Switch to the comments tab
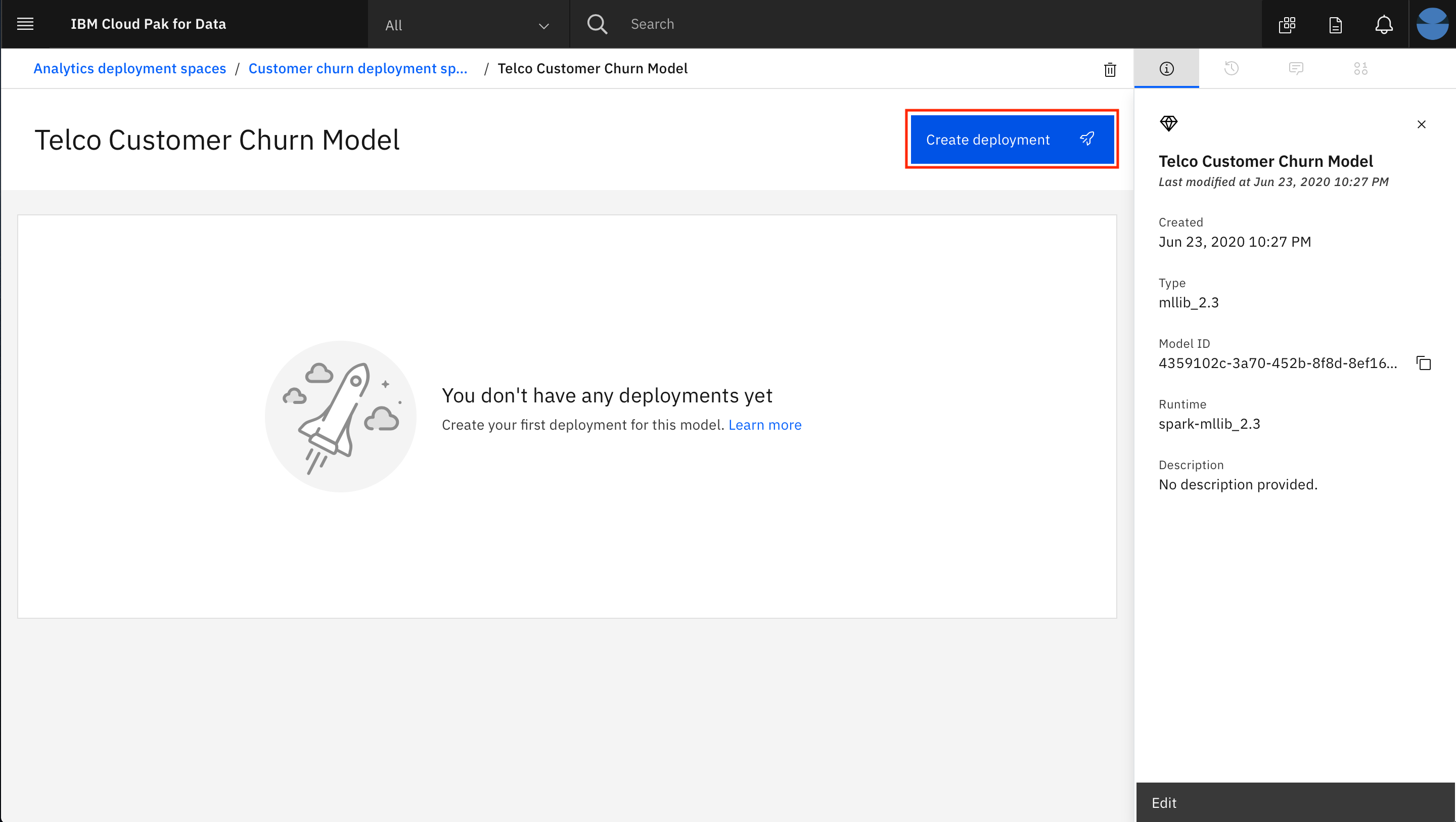 tap(1295, 68)
